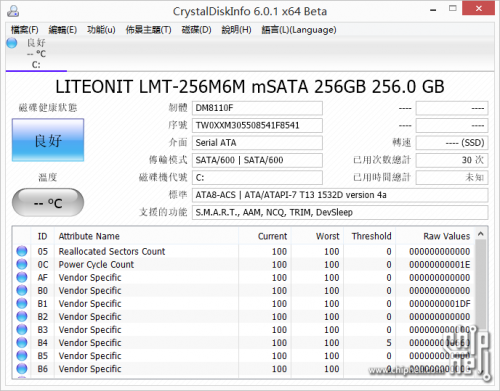This screenshot has height=391, width=500.
Task: Click the Raw Values column header
Action: [435, 236]
